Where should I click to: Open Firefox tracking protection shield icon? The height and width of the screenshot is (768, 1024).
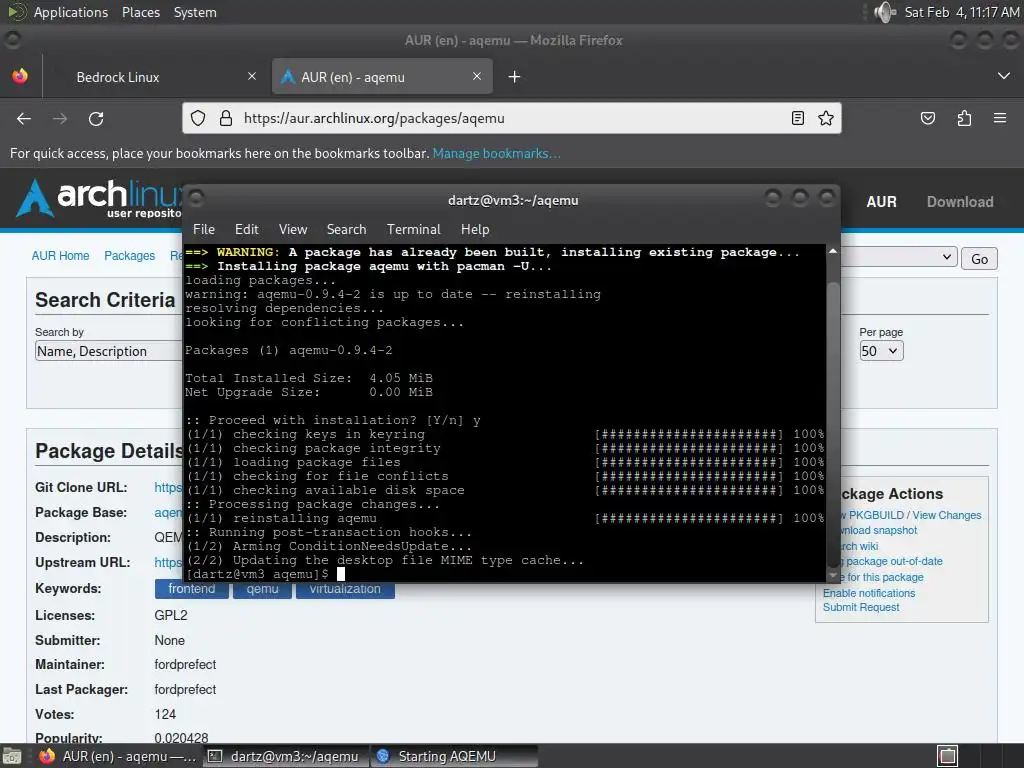click(198, 118)
